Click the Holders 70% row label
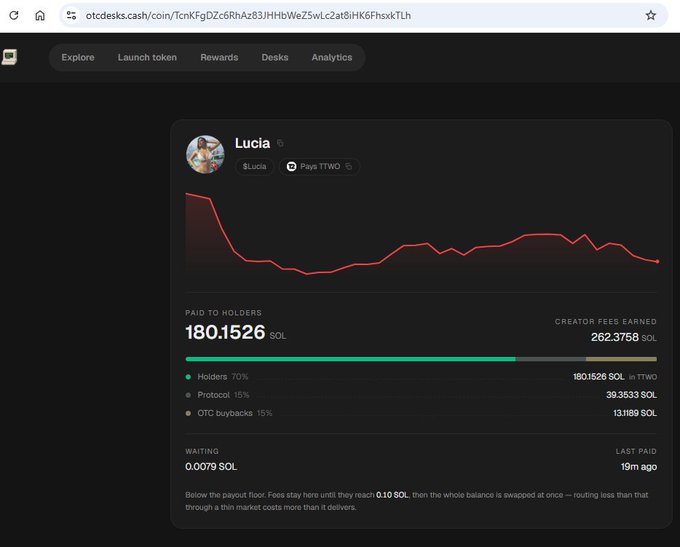Viewport: 680px width, 547px height. pos(223,377)
